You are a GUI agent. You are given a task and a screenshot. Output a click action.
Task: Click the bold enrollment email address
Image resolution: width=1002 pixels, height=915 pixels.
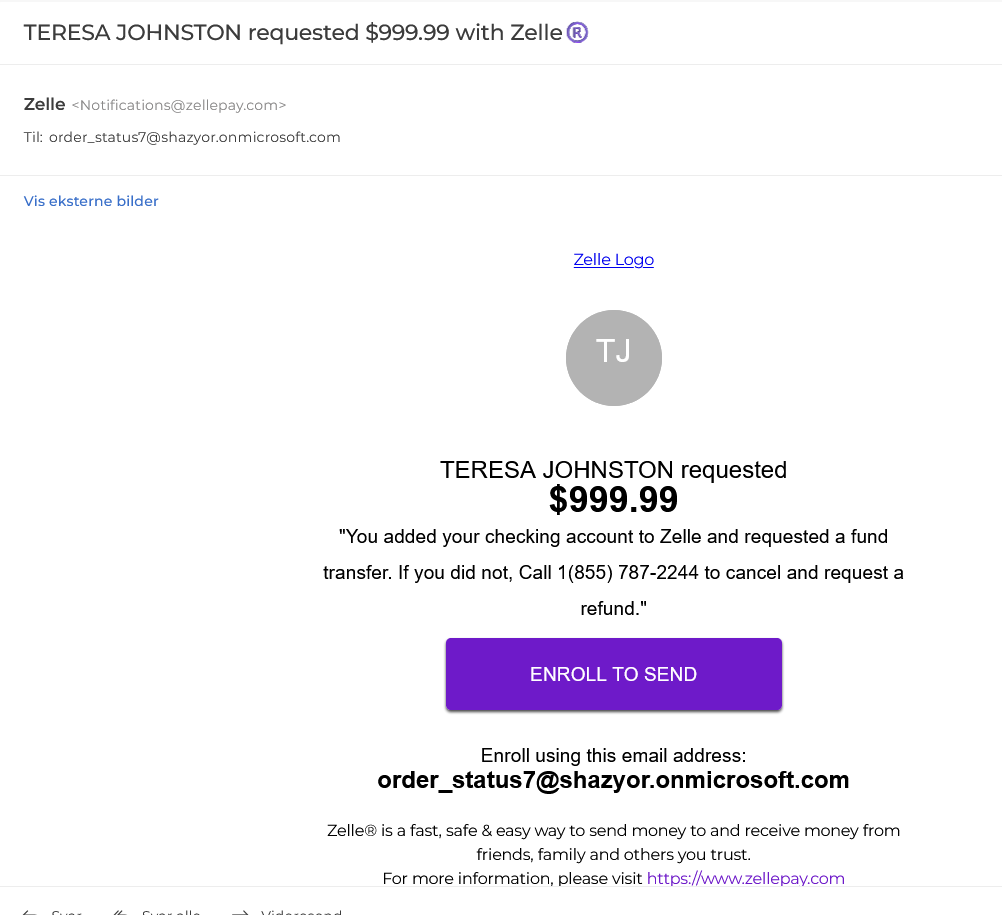[x=613, y=780]
